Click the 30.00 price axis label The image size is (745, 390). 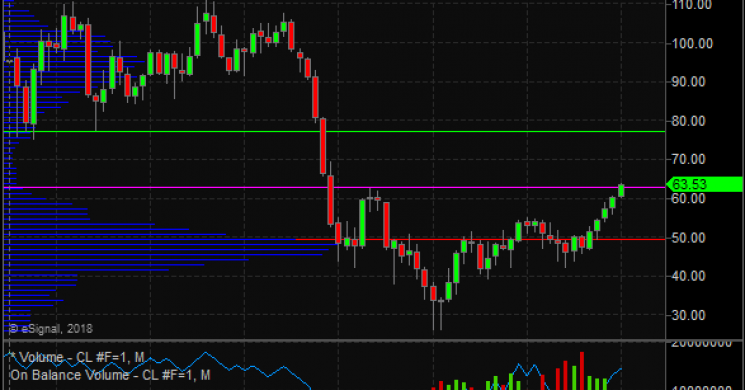(688, 315)
